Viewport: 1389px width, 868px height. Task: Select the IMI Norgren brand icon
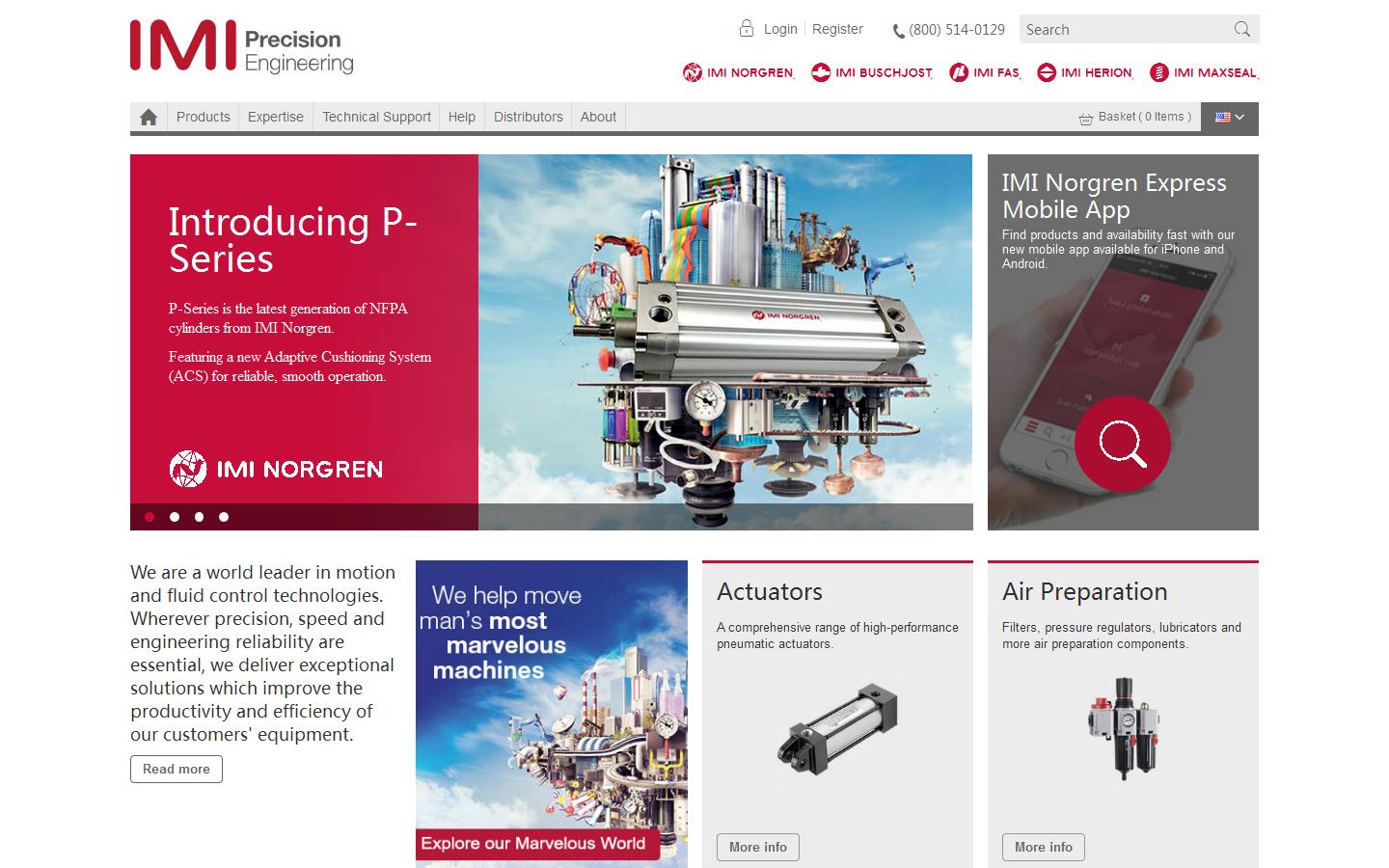pyautogui.click(x=692, y=71)
